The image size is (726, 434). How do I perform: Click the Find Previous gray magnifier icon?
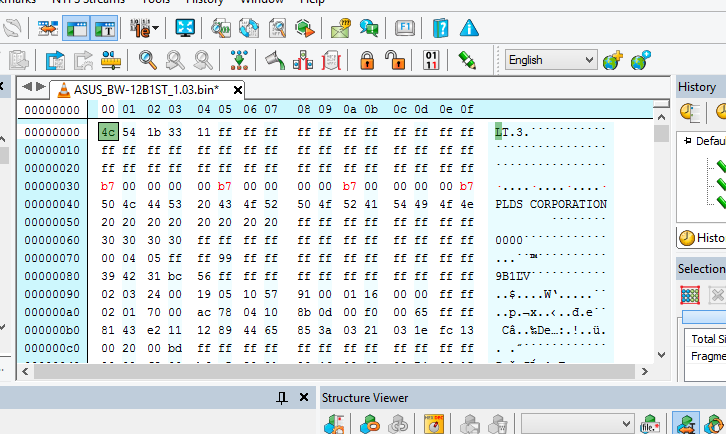[x=175, y=60]
